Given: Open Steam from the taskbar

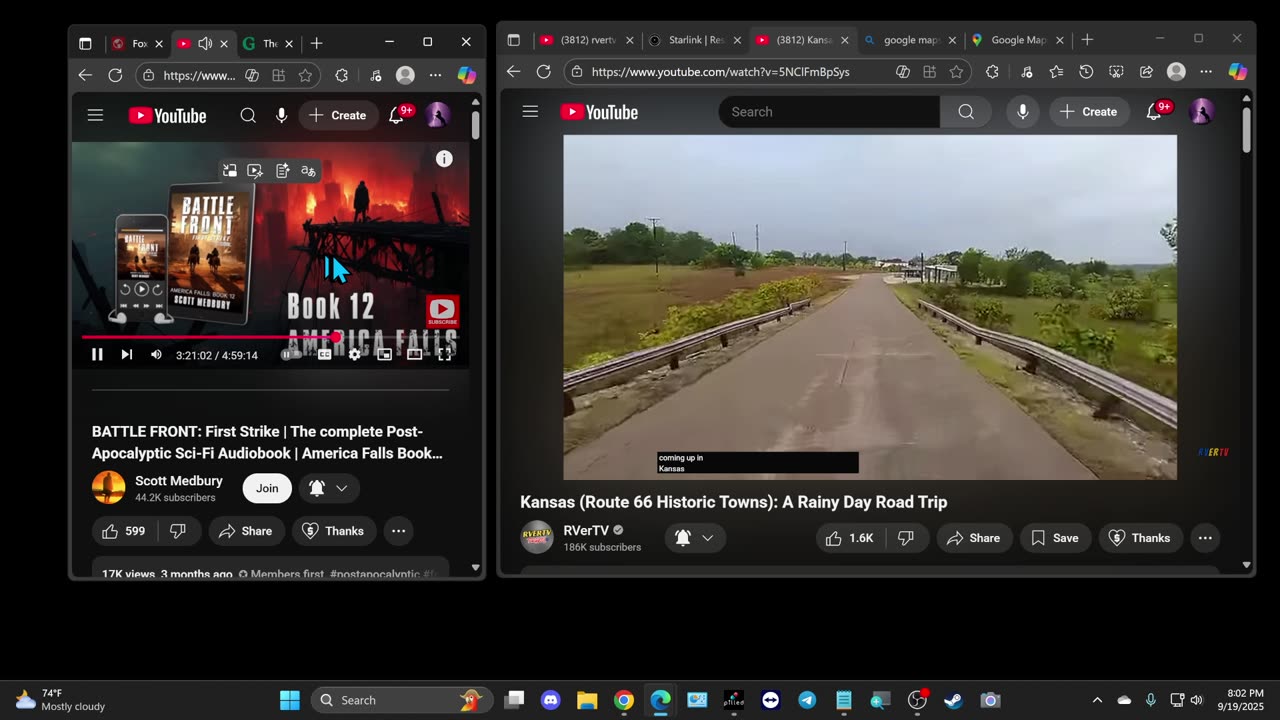Looking at the screenshot, I should coord(953,700).
